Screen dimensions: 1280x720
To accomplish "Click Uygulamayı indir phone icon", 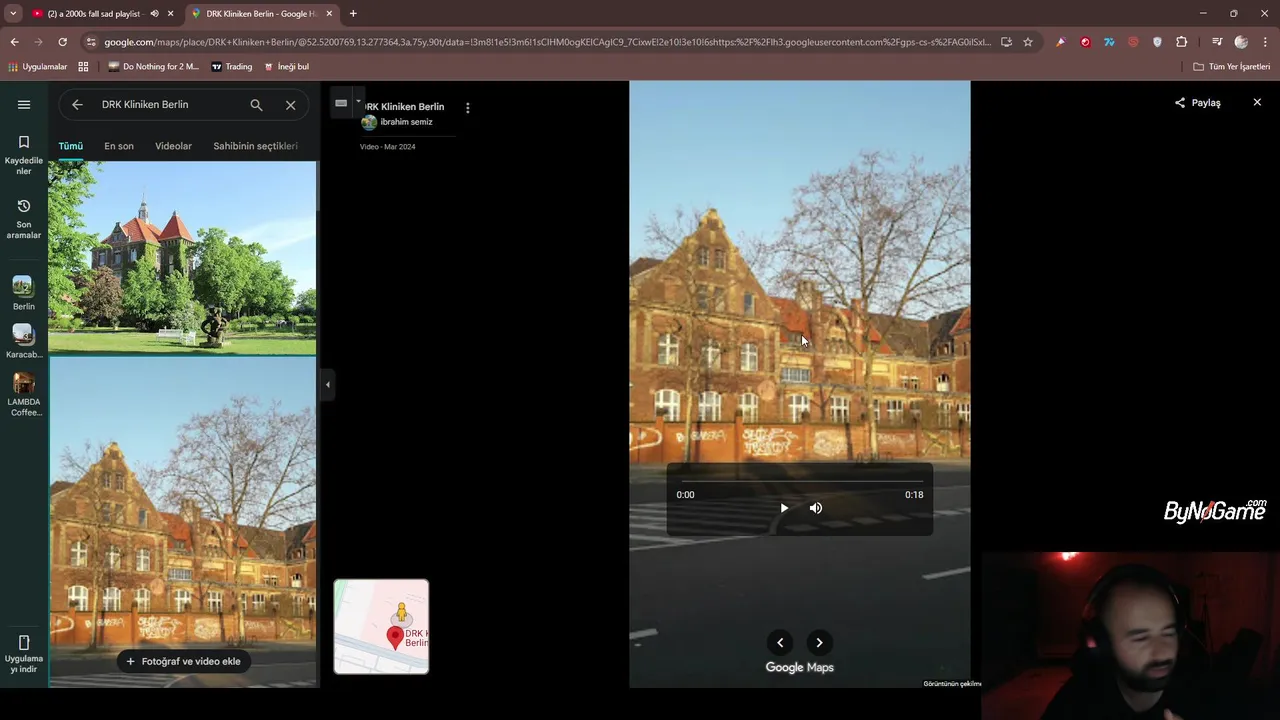I will (24, 643).
